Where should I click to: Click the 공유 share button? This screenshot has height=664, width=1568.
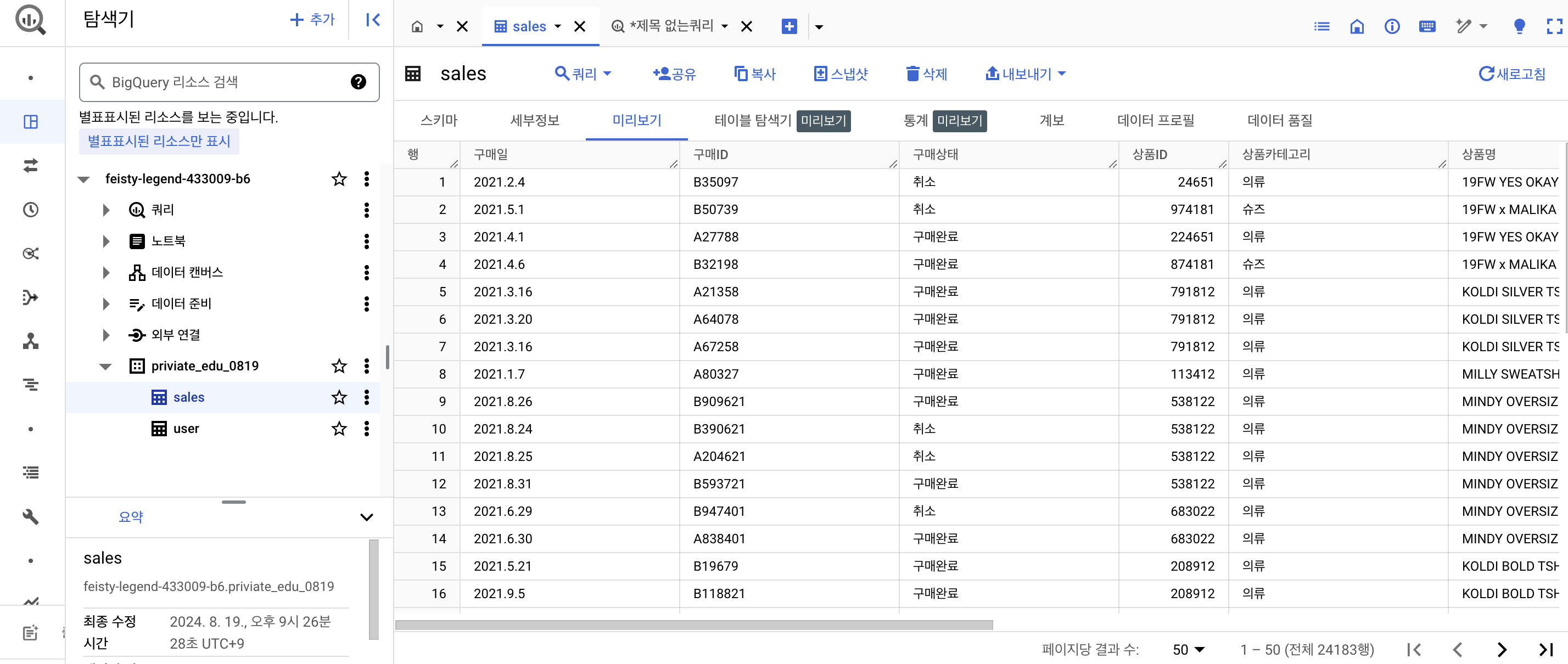tap(674, 74)
